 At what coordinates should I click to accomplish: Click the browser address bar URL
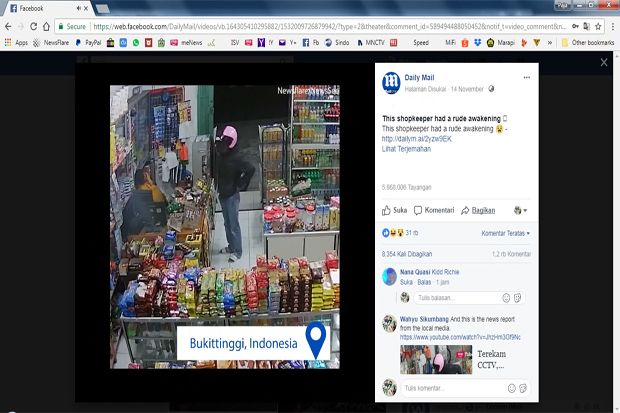pos(330,27)
